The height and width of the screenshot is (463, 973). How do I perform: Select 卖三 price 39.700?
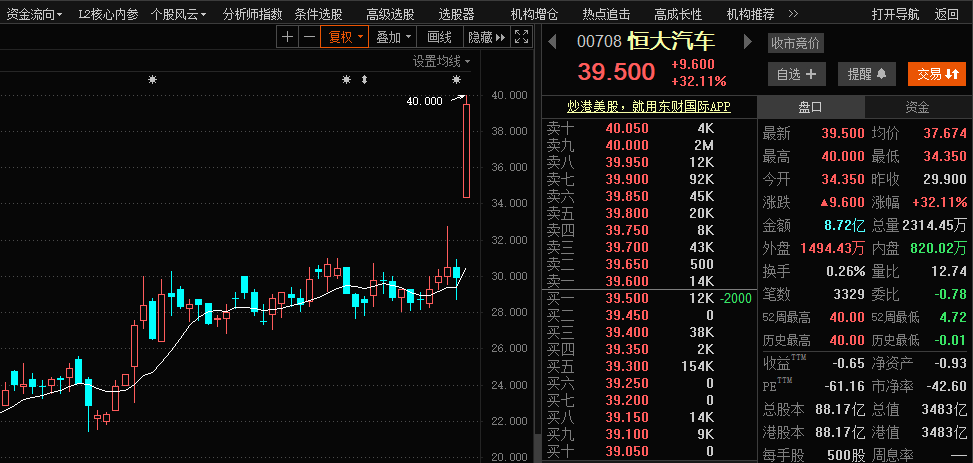point(627,247)
